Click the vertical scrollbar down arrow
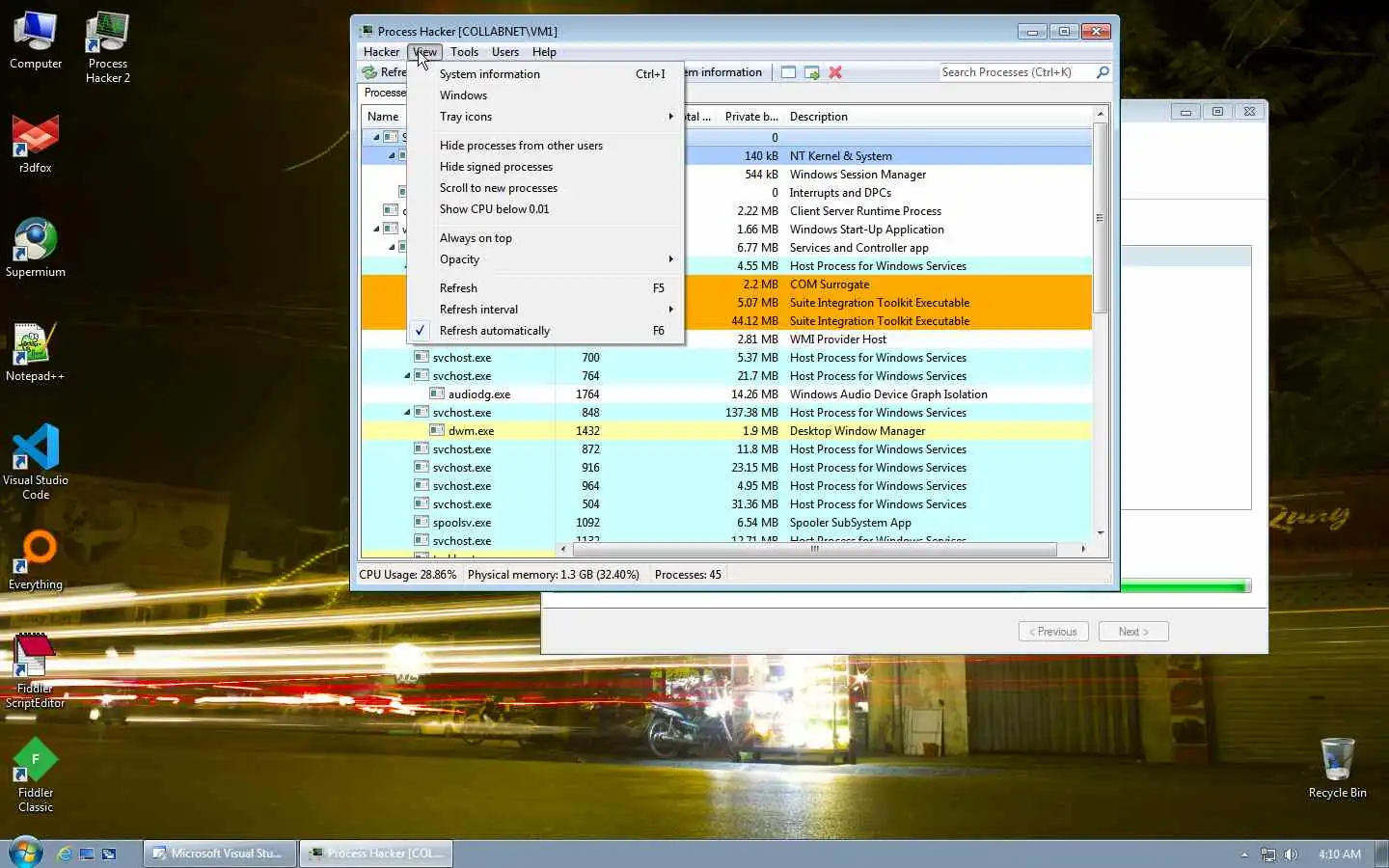1389x868 pixels. pyautogui.click(x=1100, y=532)
